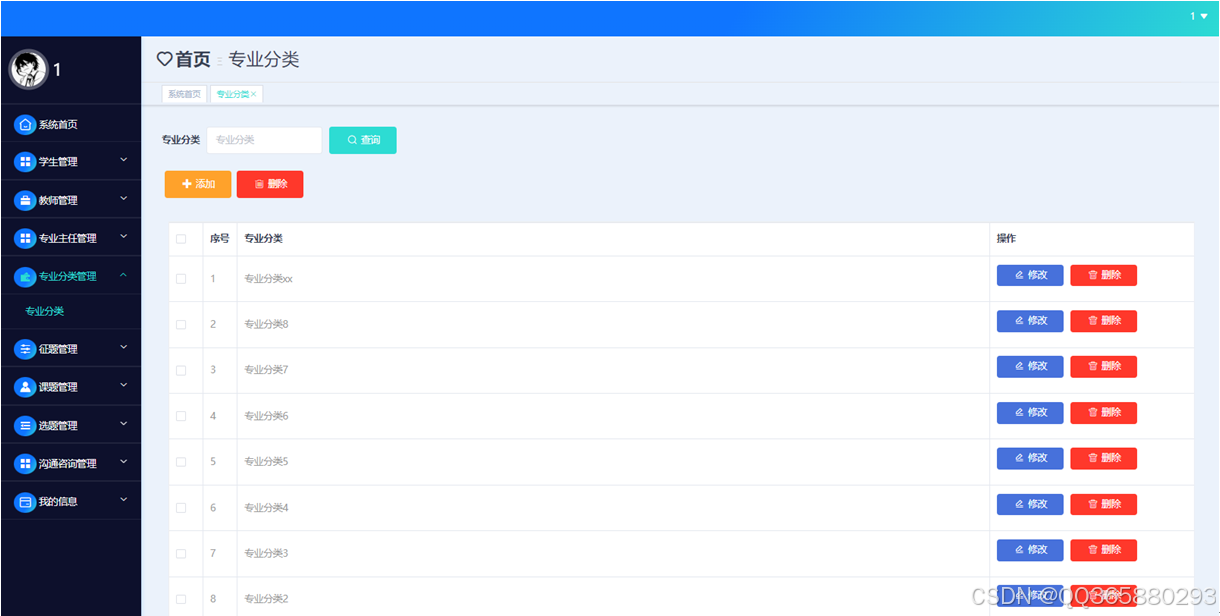Click 删除 button for row 专业分类4

tap(1104, 504)
